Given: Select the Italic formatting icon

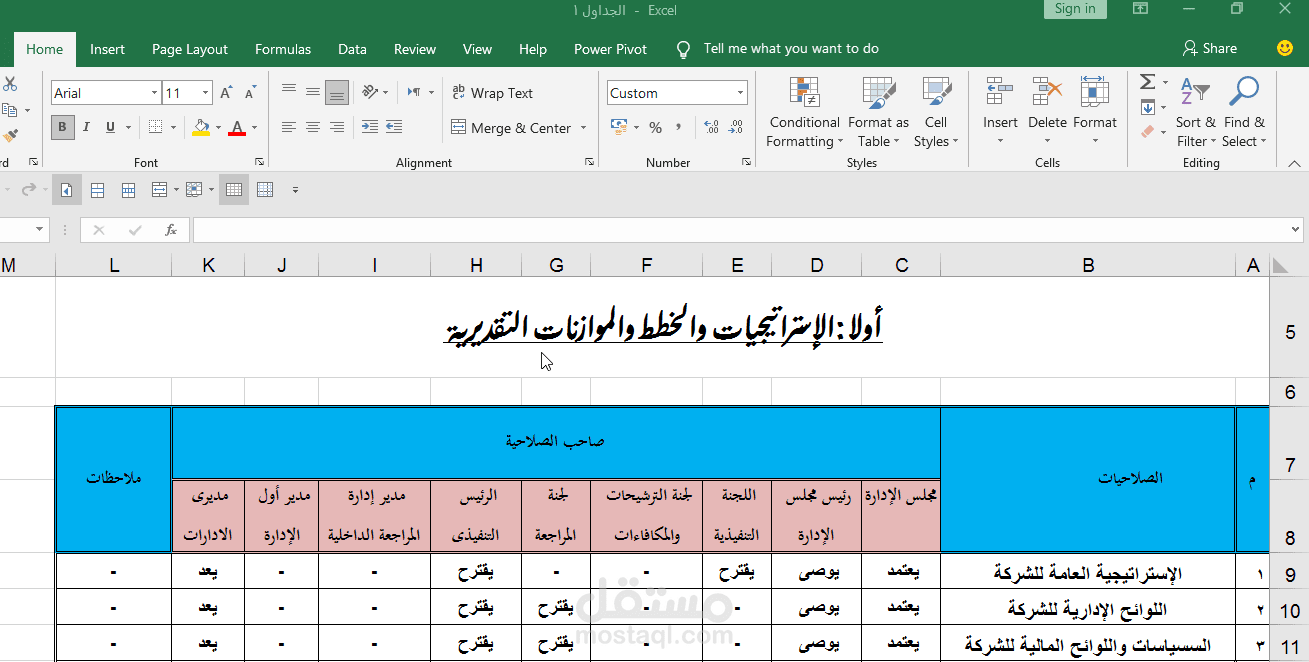Looking at the screenshot, I should pyautogui.click(x=85, y=127).
